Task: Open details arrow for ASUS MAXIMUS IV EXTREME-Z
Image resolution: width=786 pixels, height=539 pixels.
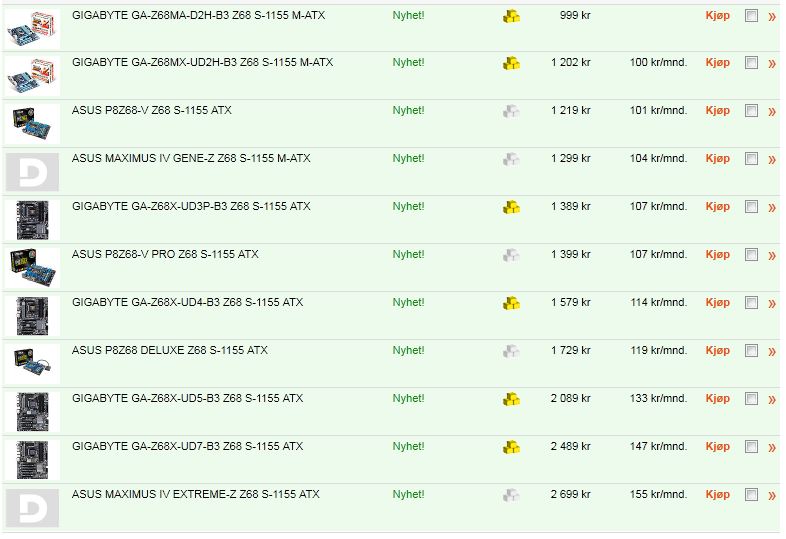Action: point(772,496)
